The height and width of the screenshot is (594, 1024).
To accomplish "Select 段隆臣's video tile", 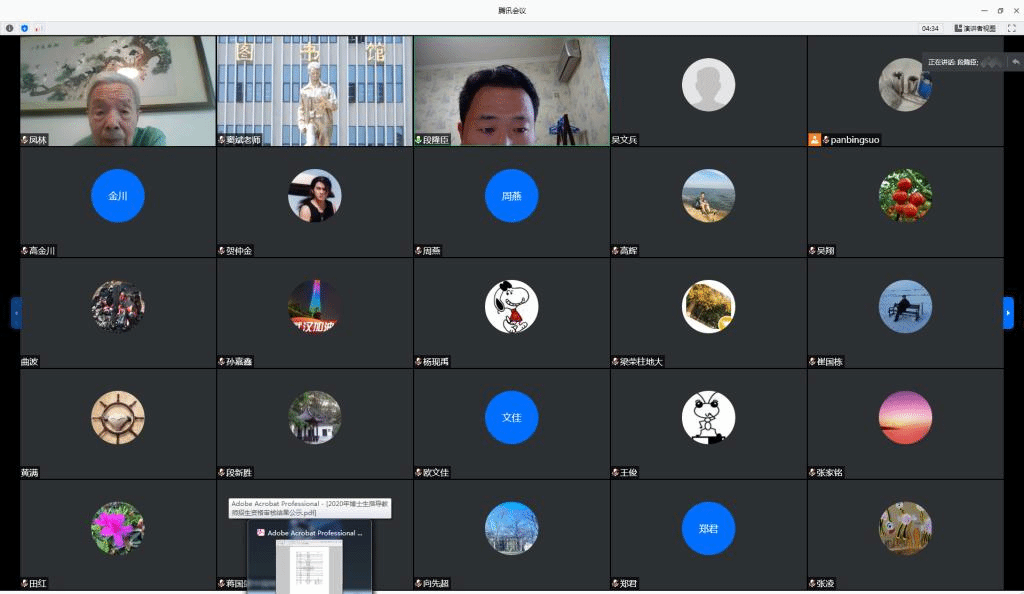I will (511, 91).
